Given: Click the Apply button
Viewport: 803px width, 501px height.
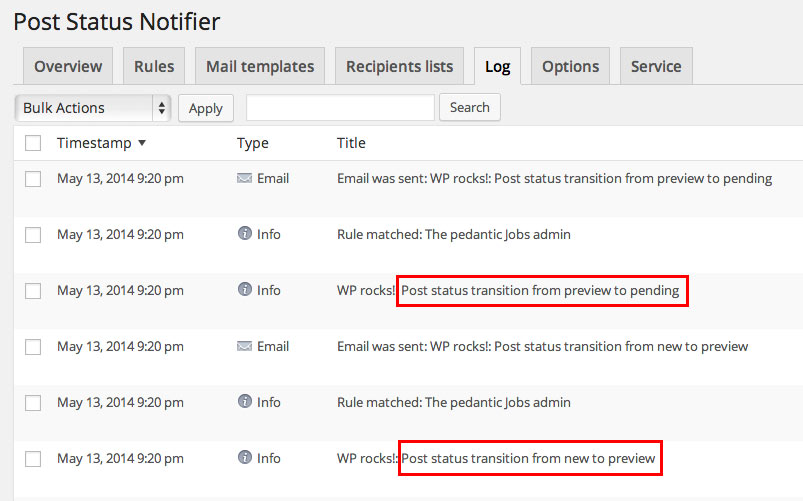Looking at the screenshot, I should 206,108.
